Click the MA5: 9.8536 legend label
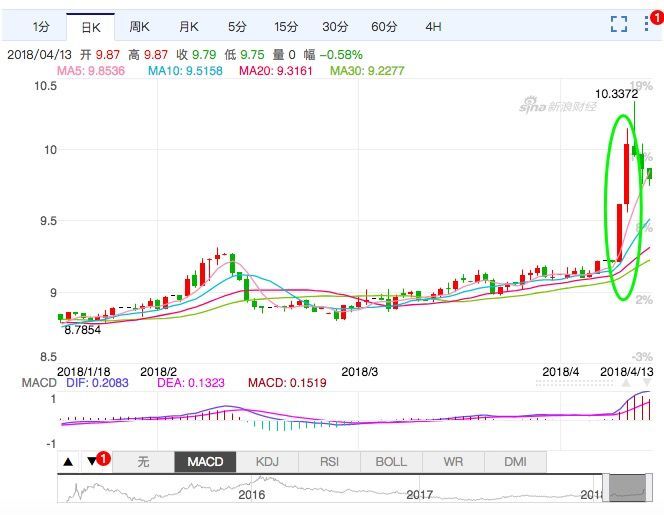 pyautogui.click(x=91, y=71)
